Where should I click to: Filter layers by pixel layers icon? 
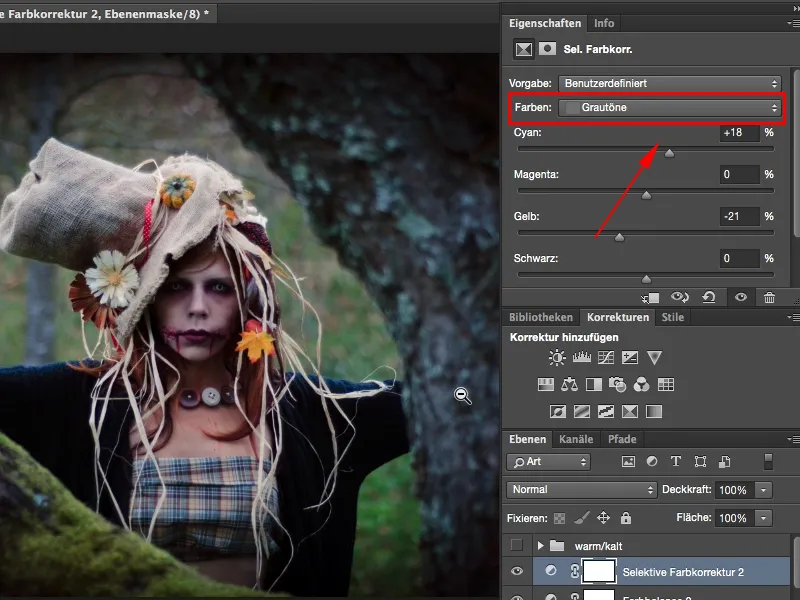point(628,462)
